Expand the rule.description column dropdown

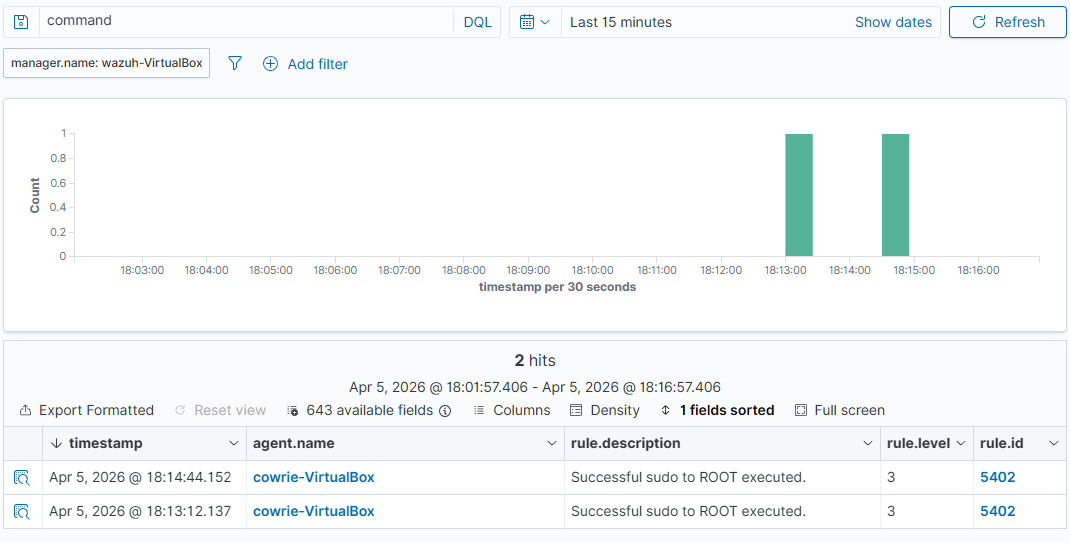click(868, 443)
